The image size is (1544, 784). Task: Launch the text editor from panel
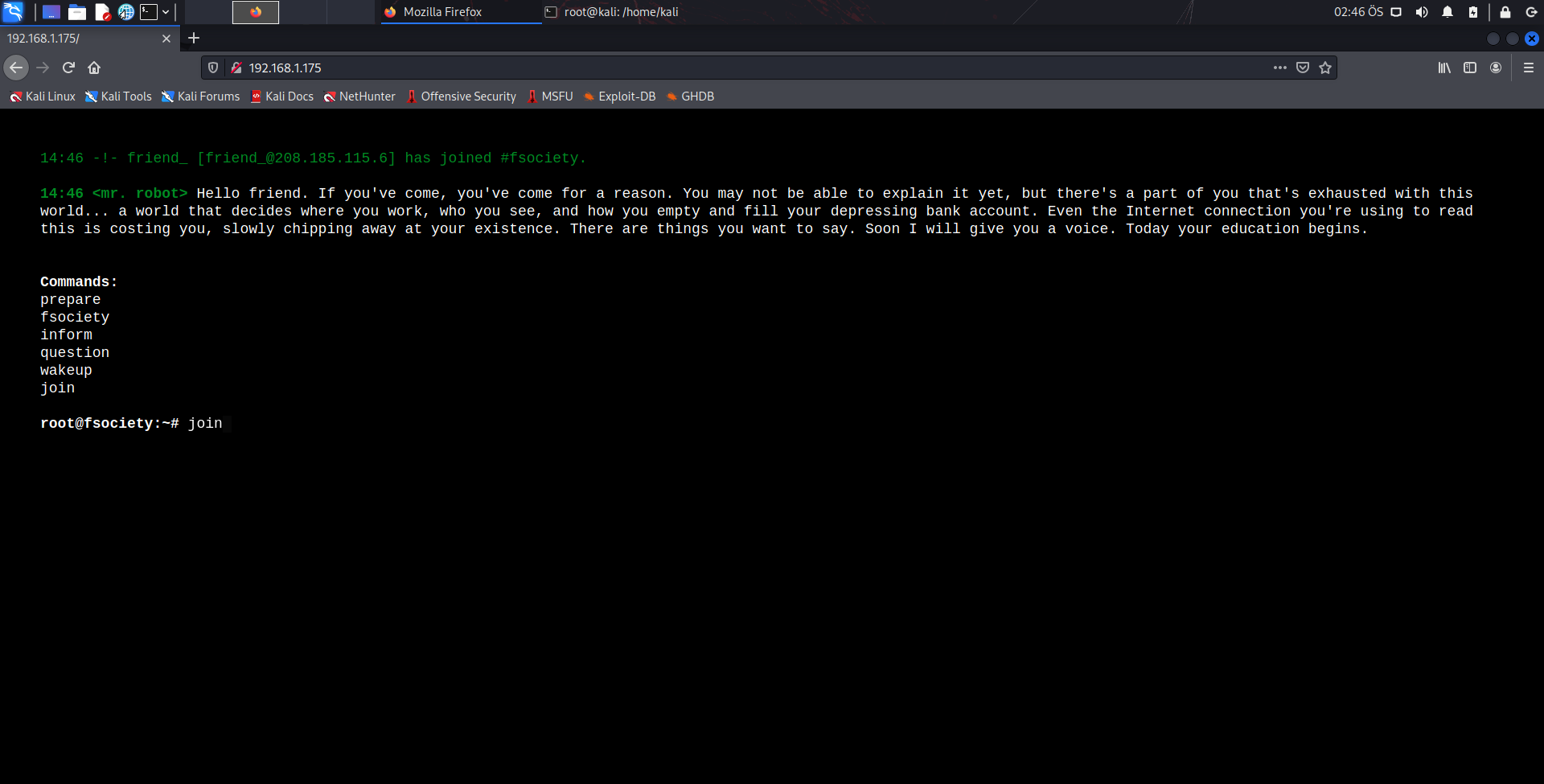tap(102, 12)
